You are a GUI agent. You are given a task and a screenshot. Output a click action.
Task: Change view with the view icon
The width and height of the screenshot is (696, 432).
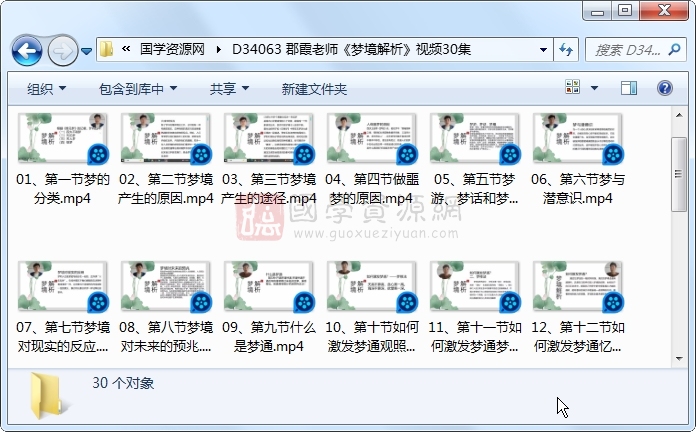point(573,87)
